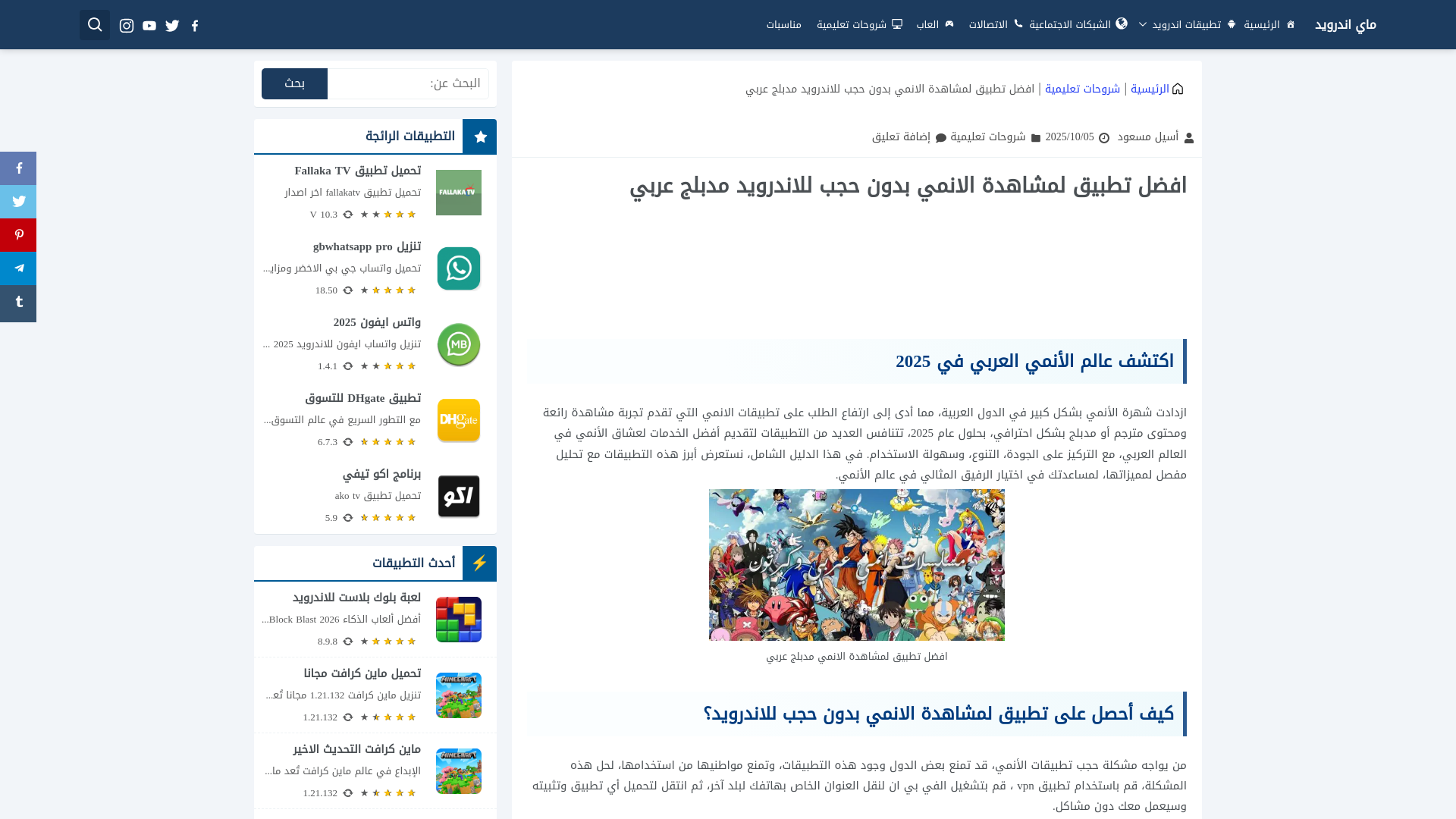This screenshot has width=1456, height=819.
Task: Click the Block Blast game icon
Action: pyautogui.click(x=459, y=620)
